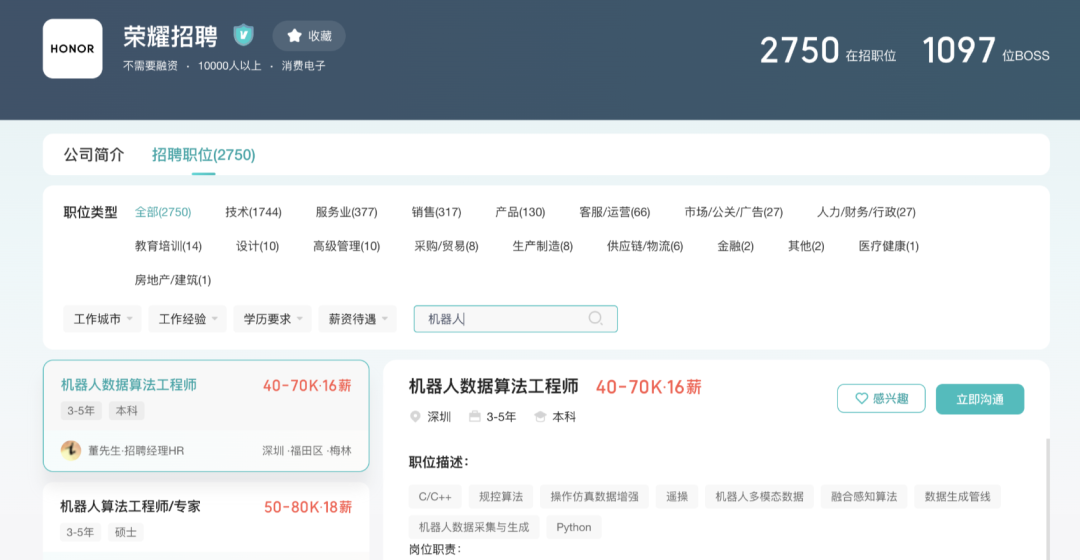
Task: Filter by 服务业(377) job type
Action: click(346, 212)
